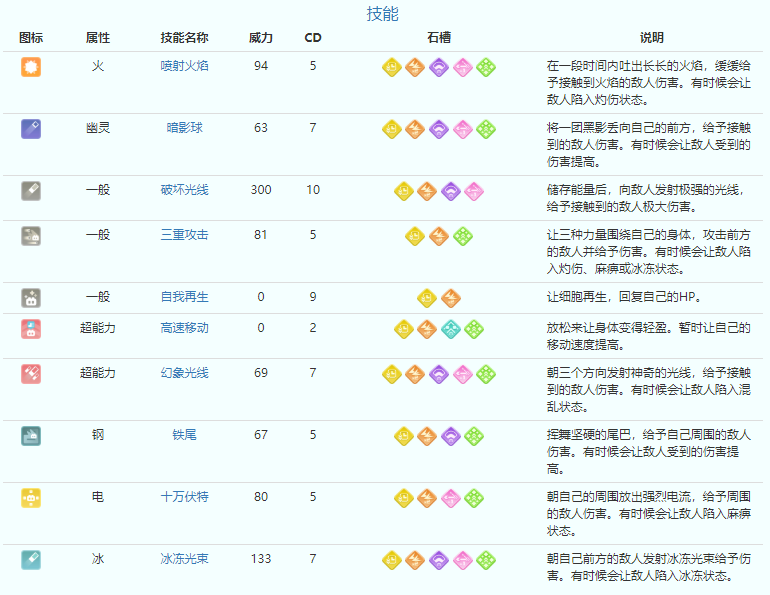Open the 喷射火焰 skill link

coord(184,67)
